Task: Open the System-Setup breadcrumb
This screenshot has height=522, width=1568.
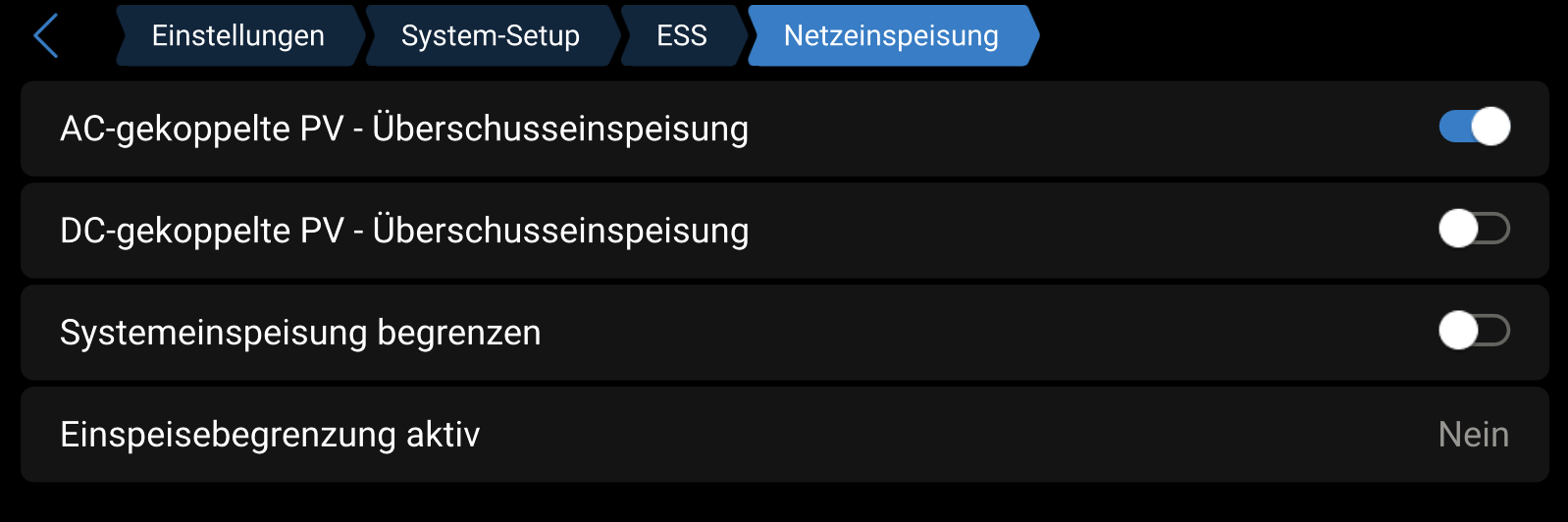Action: (x=490, y=36)
